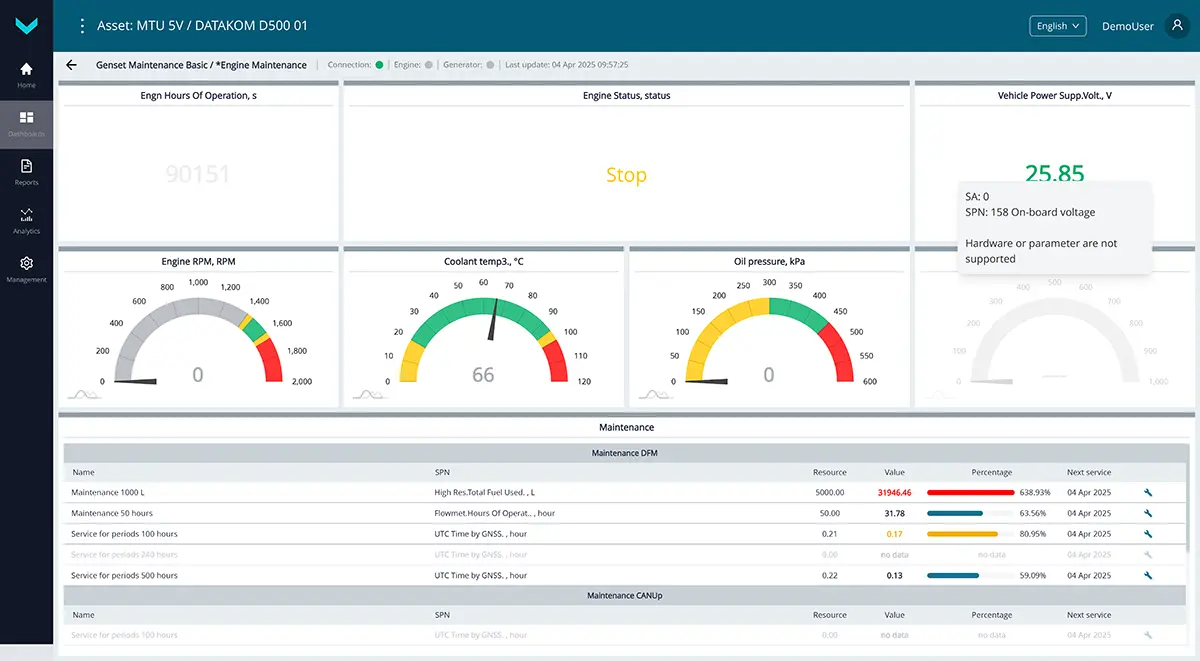Open trend chart icon on Engine RPM gauge

pos(84,395)
